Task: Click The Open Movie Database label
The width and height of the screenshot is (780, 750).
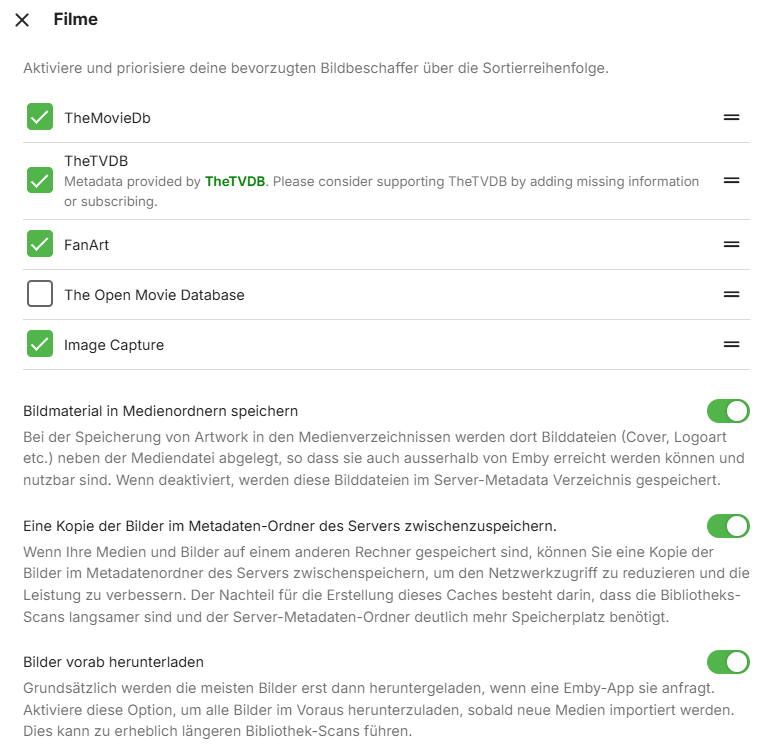Action: tap(154, 295)
